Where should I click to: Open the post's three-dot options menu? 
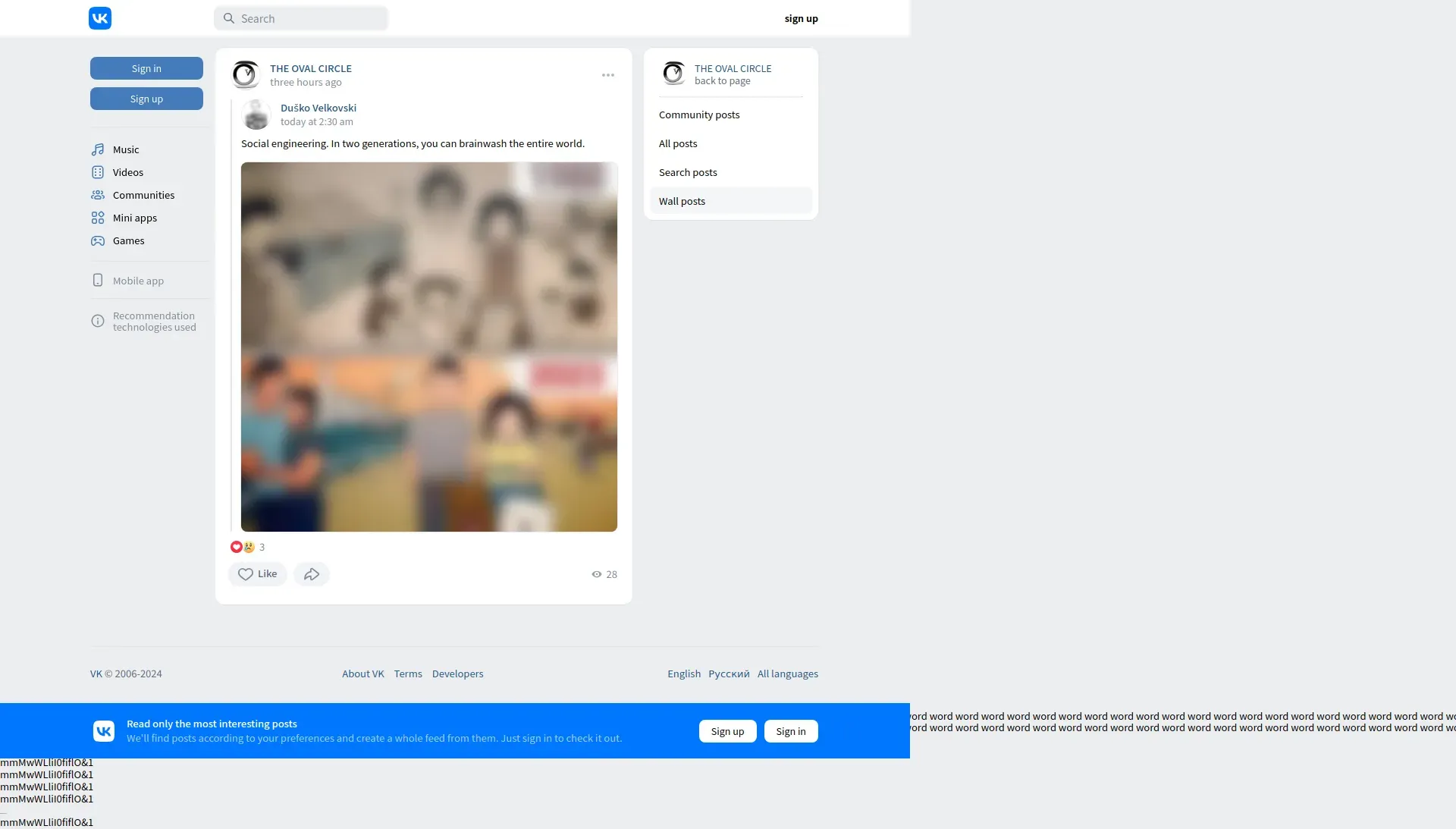608,75
